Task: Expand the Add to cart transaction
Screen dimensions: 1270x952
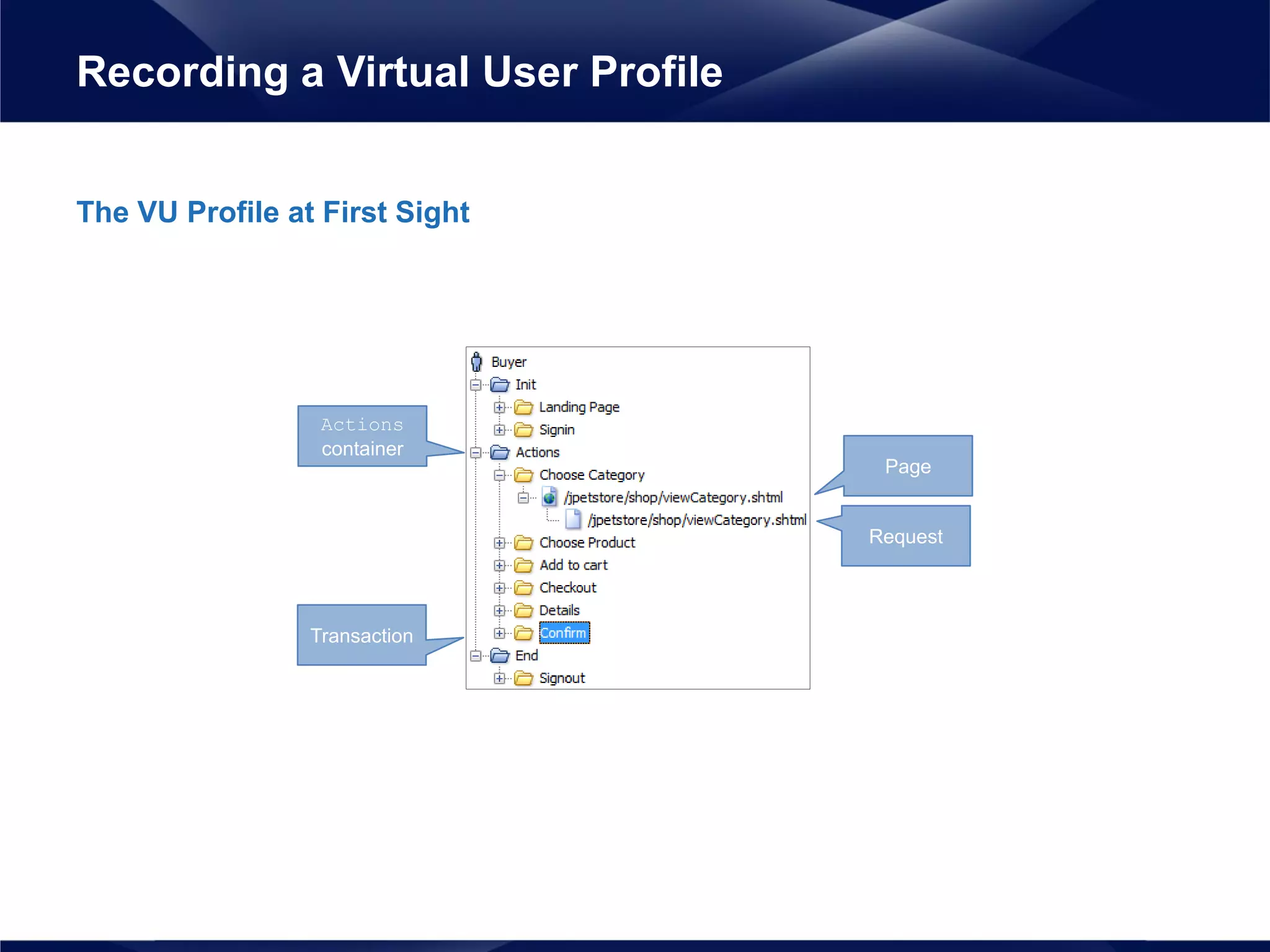Action: click(499, 565)
